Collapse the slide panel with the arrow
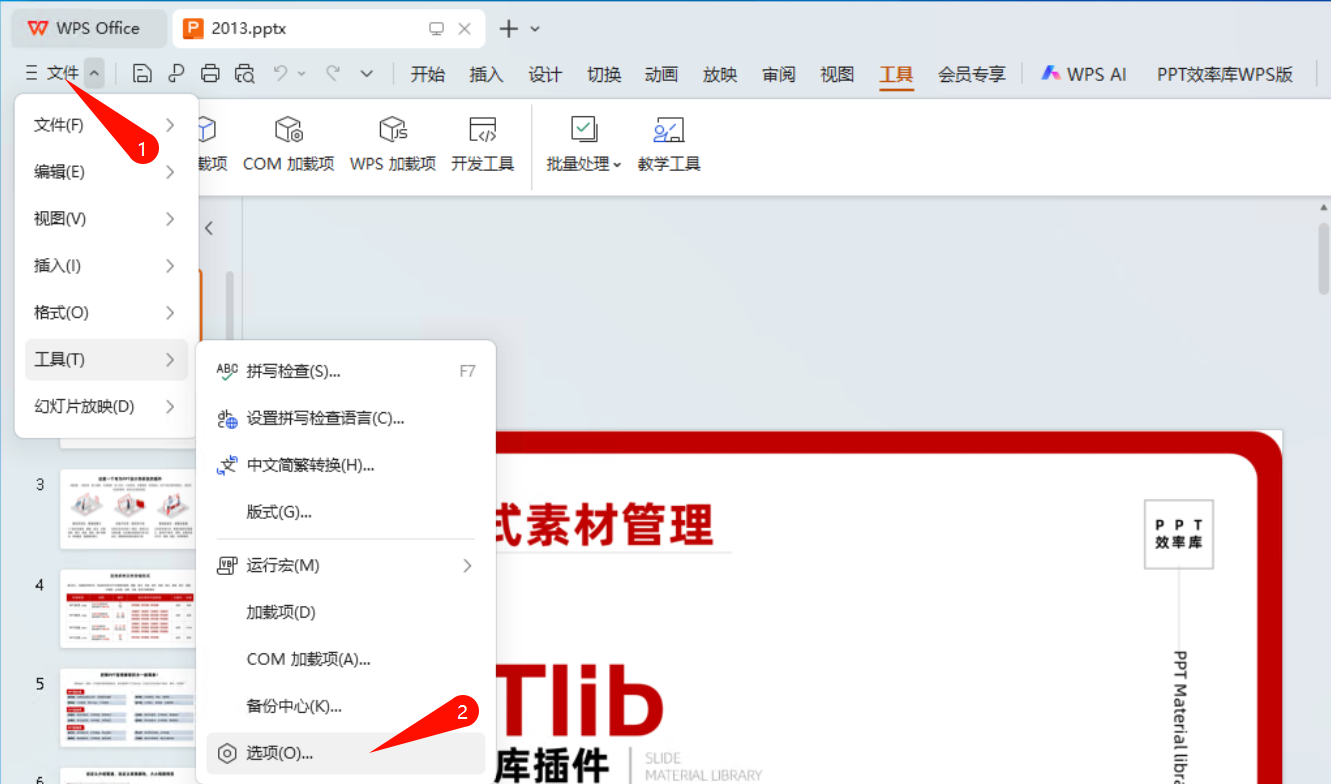The image size is (1331, 784). point(209,228)
